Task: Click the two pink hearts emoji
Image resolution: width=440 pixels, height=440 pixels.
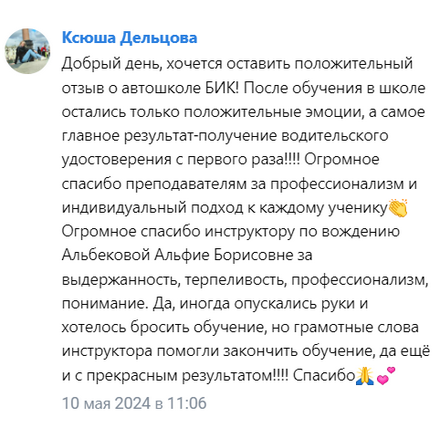Action: click(x=386, y=375)
